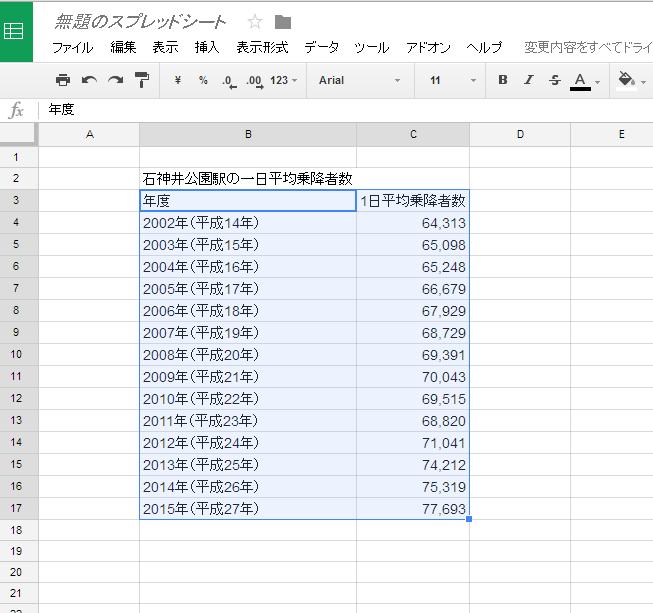Open the Sheets home icon
This screenshot has width=653, height=613.
coord(15,32)
